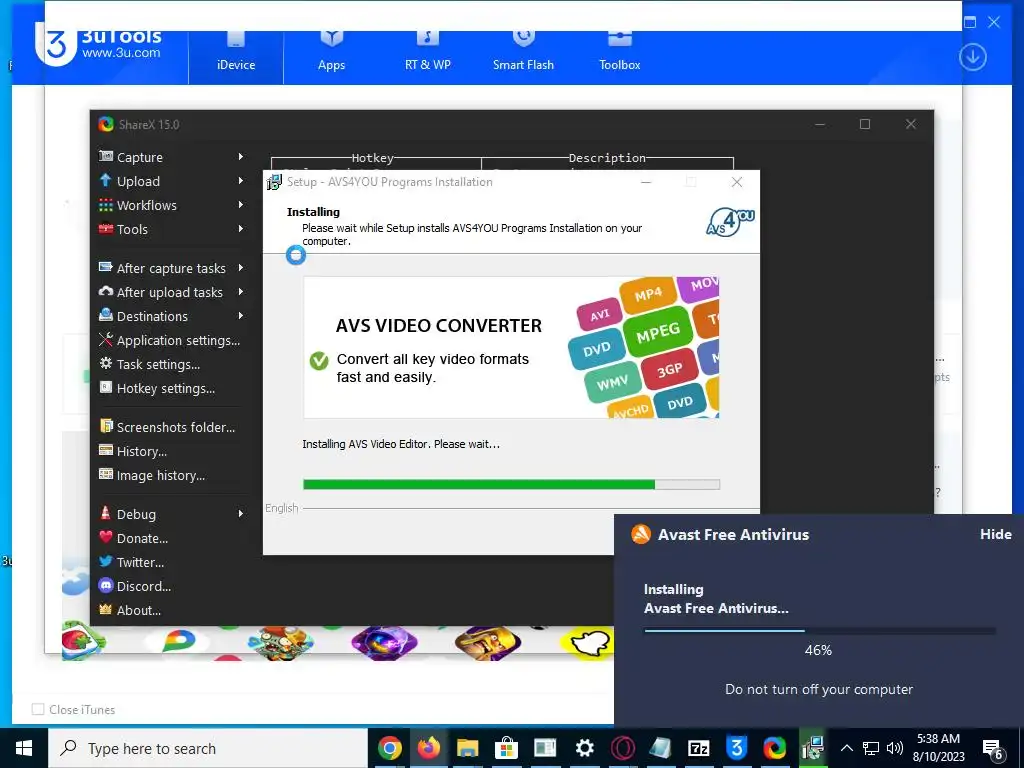Expand the Capture submenu arrow
Viewport: 1024px width, 768px height.
click(240, 157)
